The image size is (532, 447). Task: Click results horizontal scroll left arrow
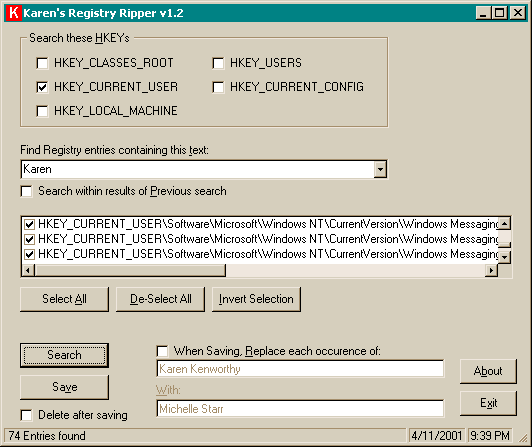click(x=28, y=271)
